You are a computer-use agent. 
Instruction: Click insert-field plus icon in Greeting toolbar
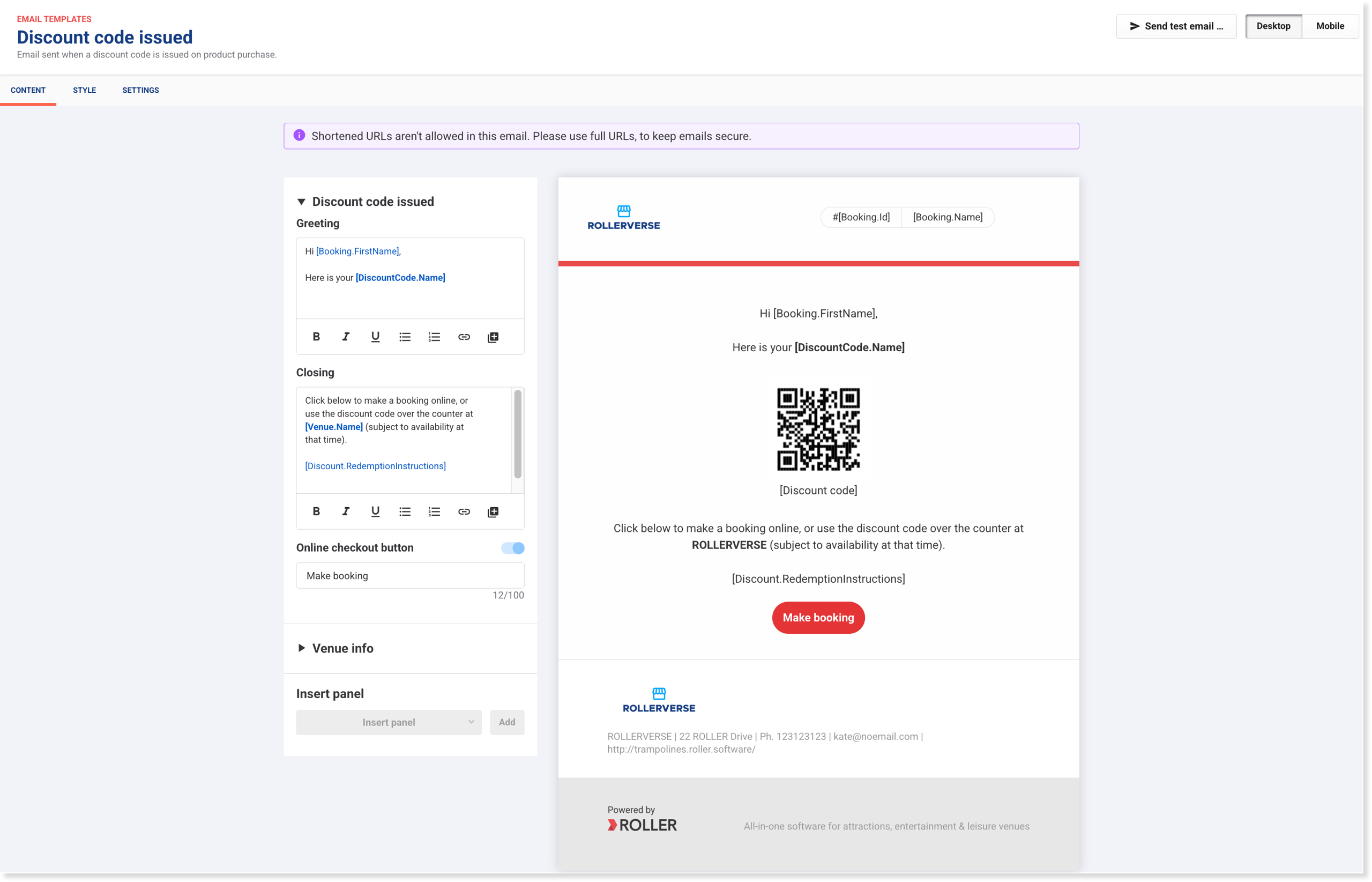(493, 337)
